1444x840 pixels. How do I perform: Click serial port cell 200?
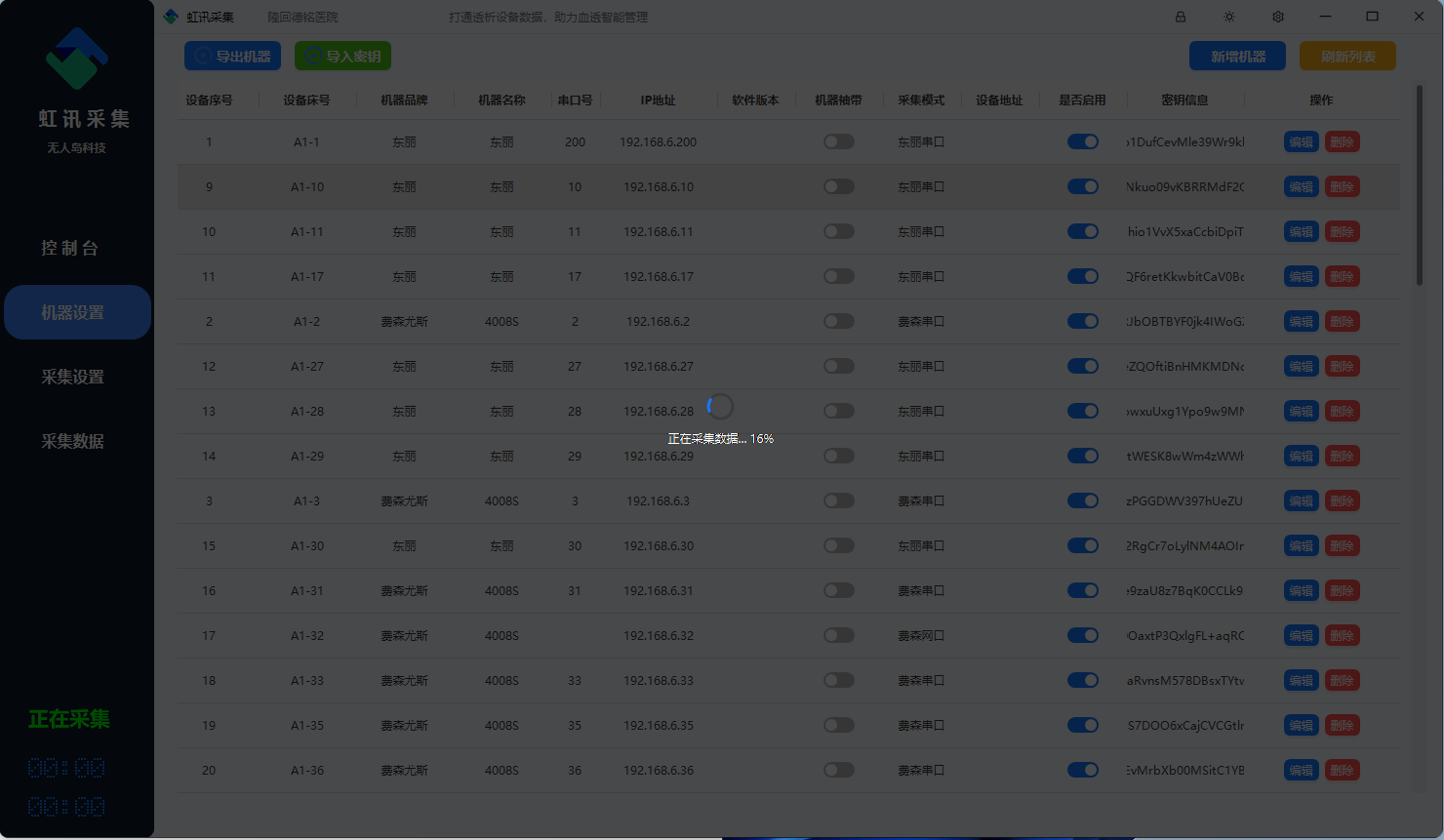[575, 141]
